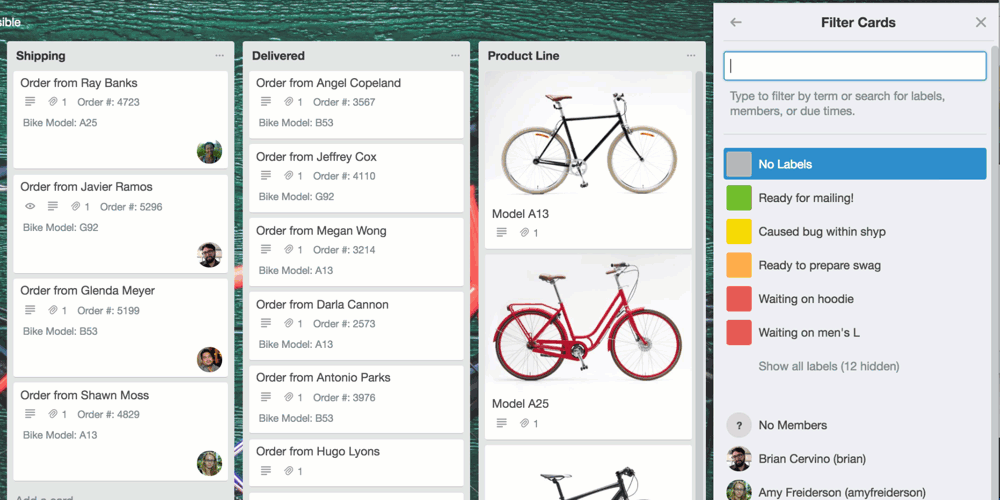Toggle the green Ready for mailing! label
The image size is (1000, 500).
pos(855,198)
